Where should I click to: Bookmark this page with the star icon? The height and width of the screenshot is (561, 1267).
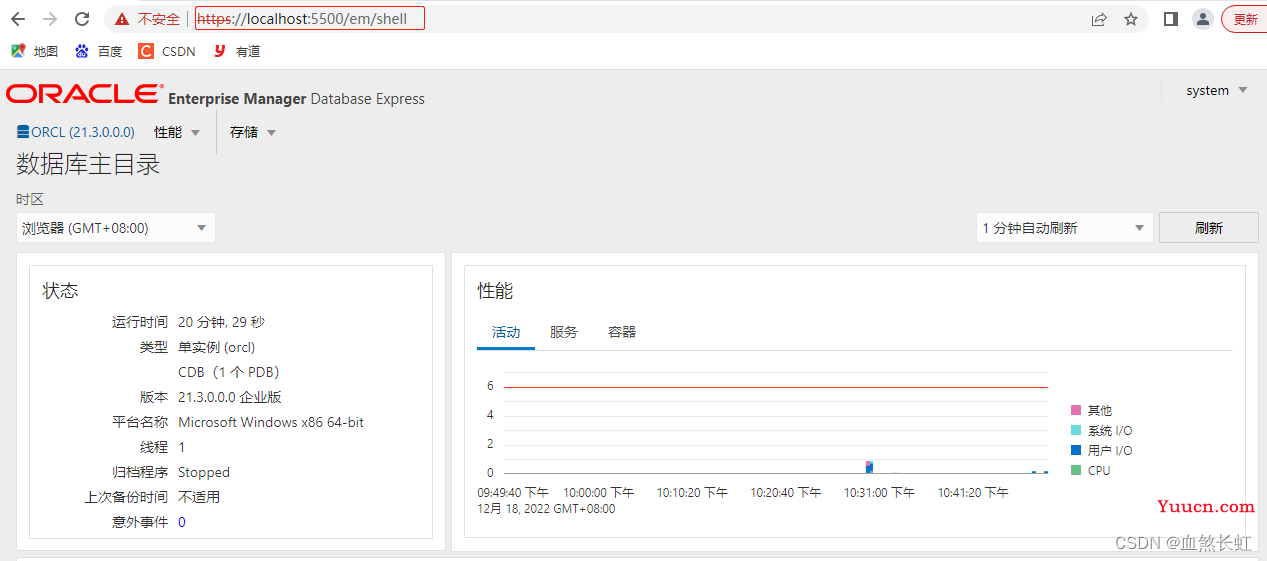coord(1131,19)
